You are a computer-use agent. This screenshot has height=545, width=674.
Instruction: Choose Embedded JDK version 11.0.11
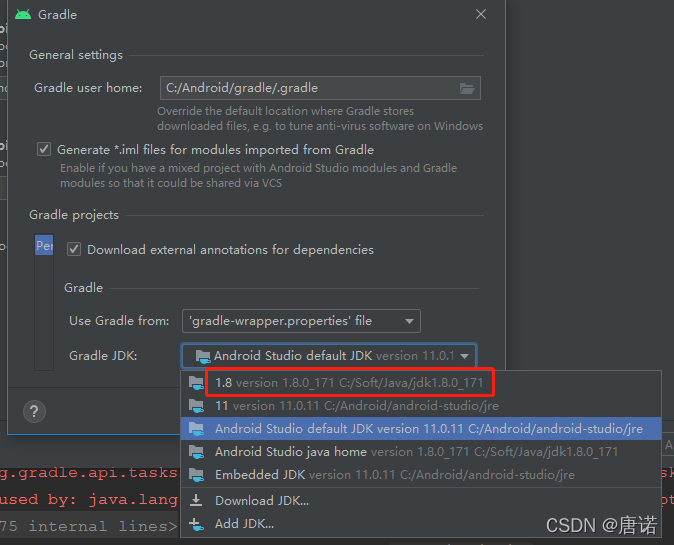(x=420, y=475)
